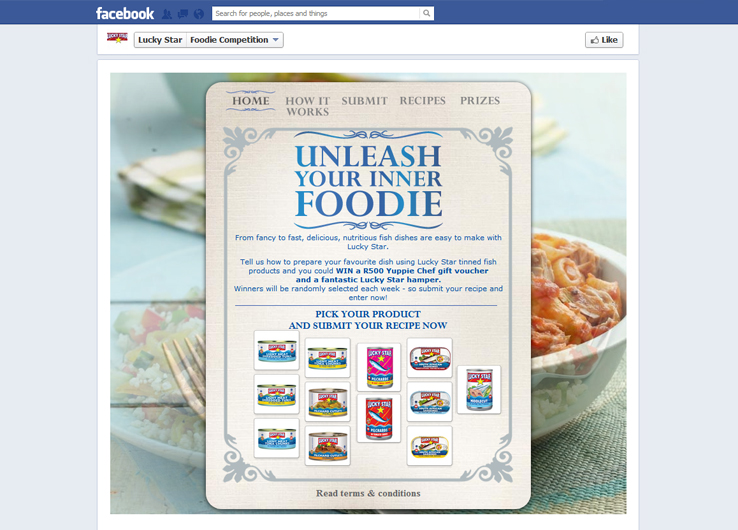Click the Like button

[604, 40]
